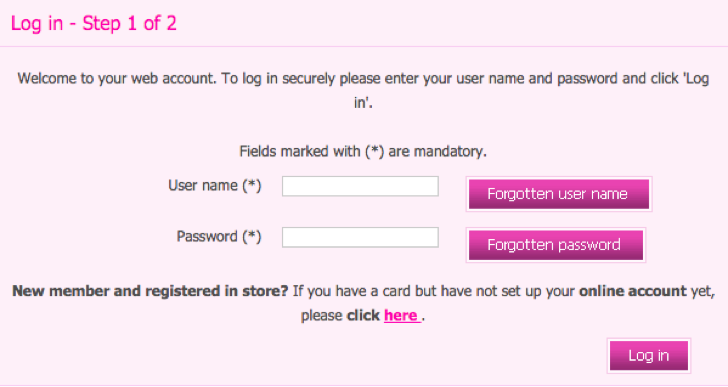Click the '(*)' symbol in the mandatory fields note

374,151
